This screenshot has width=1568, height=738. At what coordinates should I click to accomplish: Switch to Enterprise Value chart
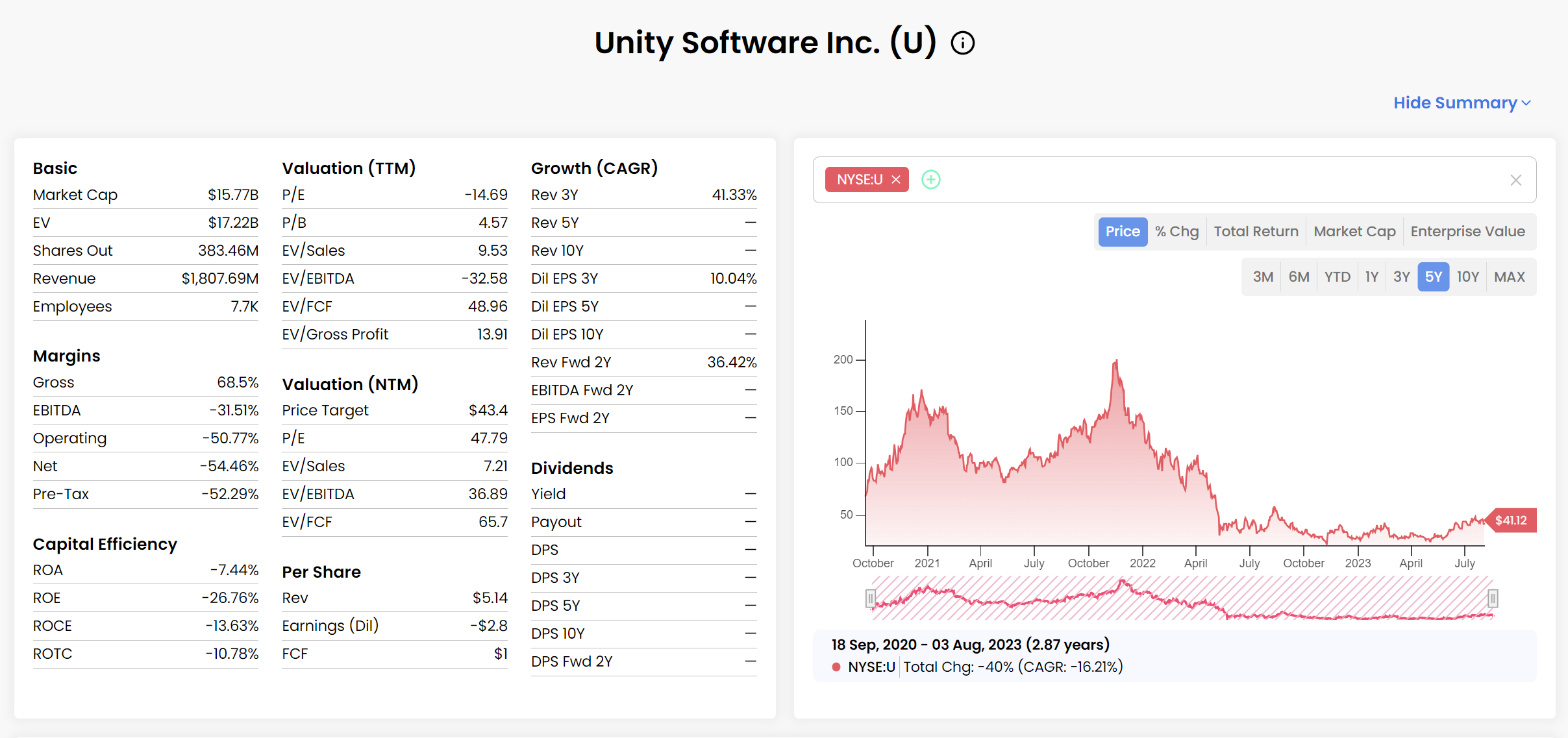(x=1467, y=232)
